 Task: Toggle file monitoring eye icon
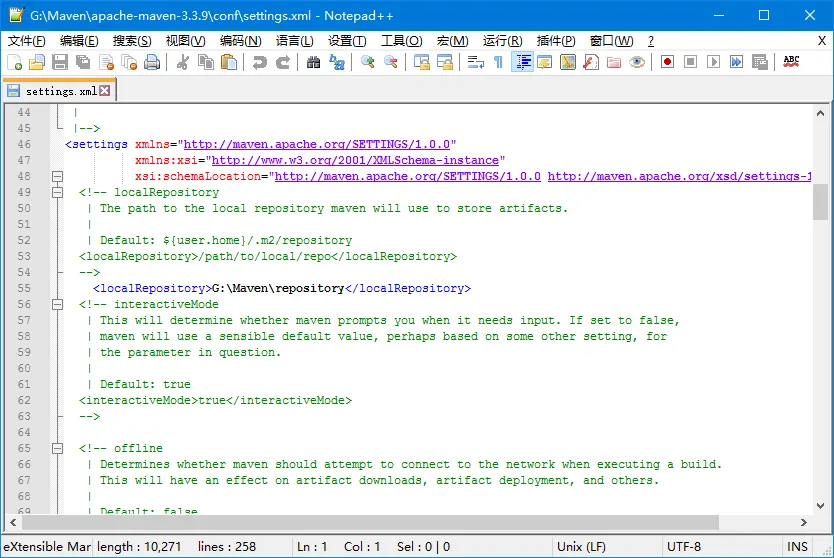pyautogui.click(x=637, y=62)
